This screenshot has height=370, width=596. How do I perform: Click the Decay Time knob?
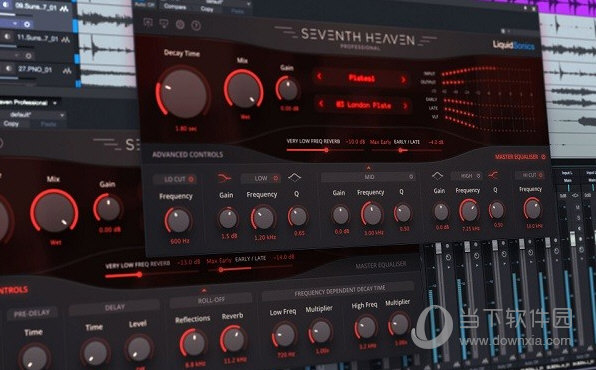point(183,93)
